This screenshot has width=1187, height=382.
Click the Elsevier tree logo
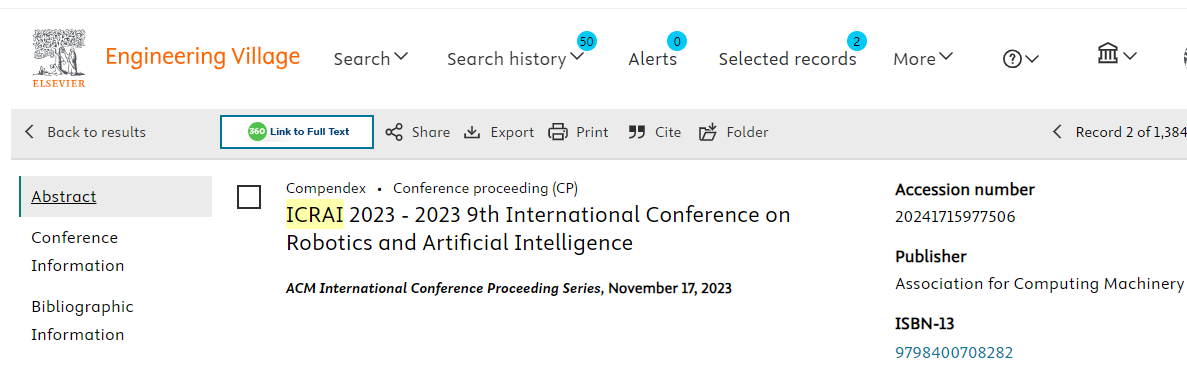[x=59, y=58]
